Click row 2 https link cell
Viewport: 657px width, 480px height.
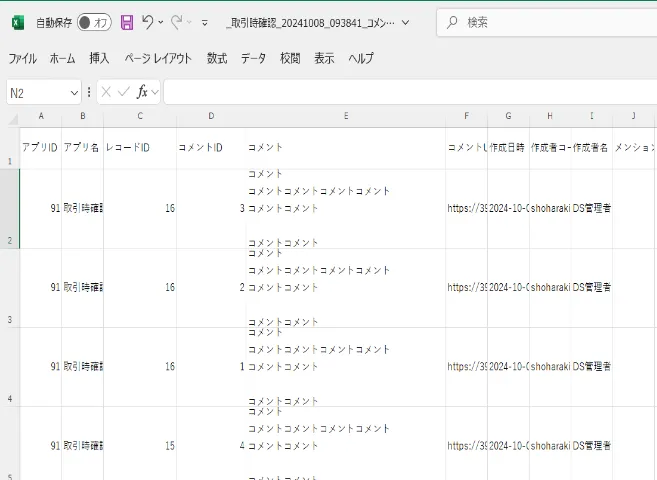click(466, 209)
